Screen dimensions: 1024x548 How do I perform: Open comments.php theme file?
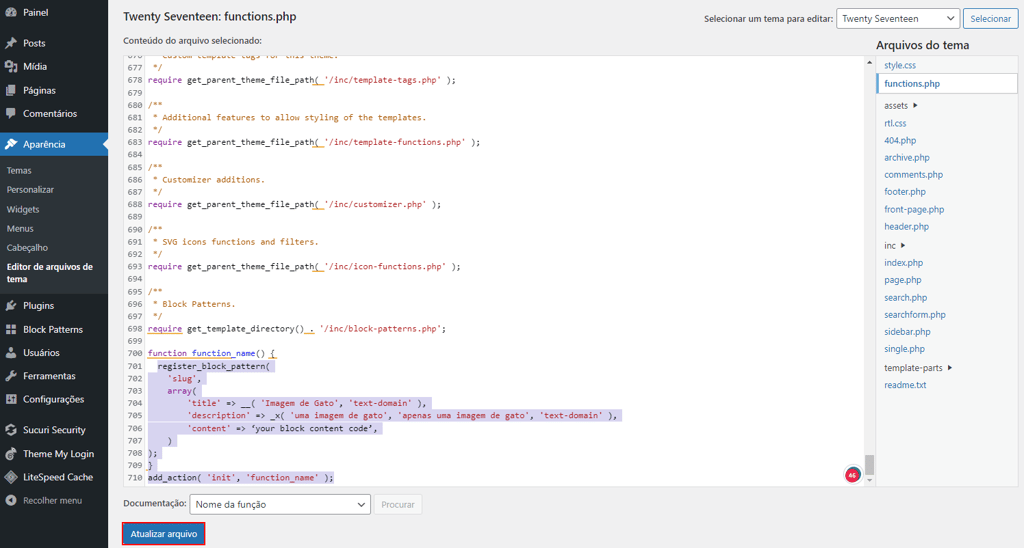point(914,174)
